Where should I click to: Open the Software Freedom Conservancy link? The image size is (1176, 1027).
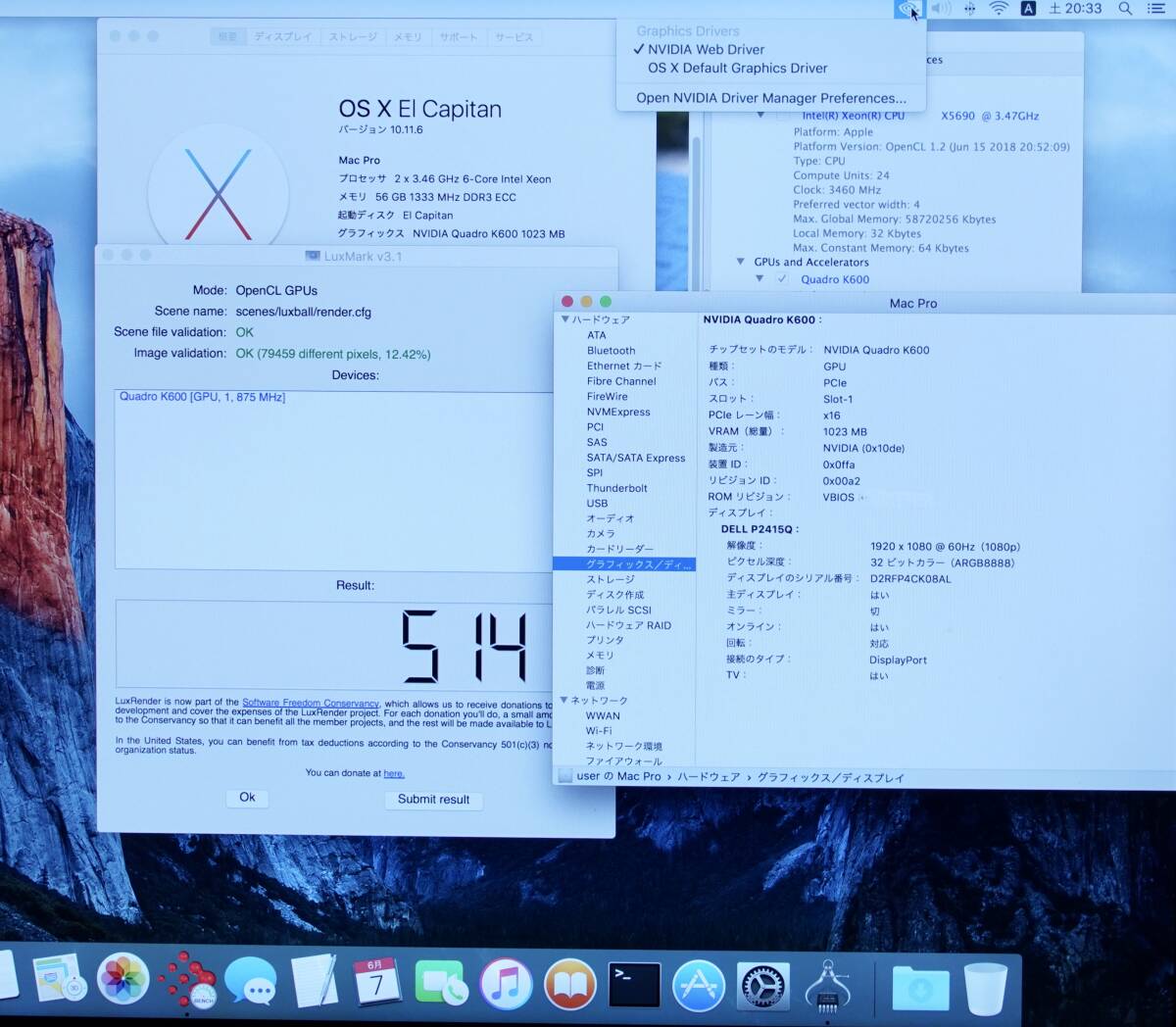point(310,703)
